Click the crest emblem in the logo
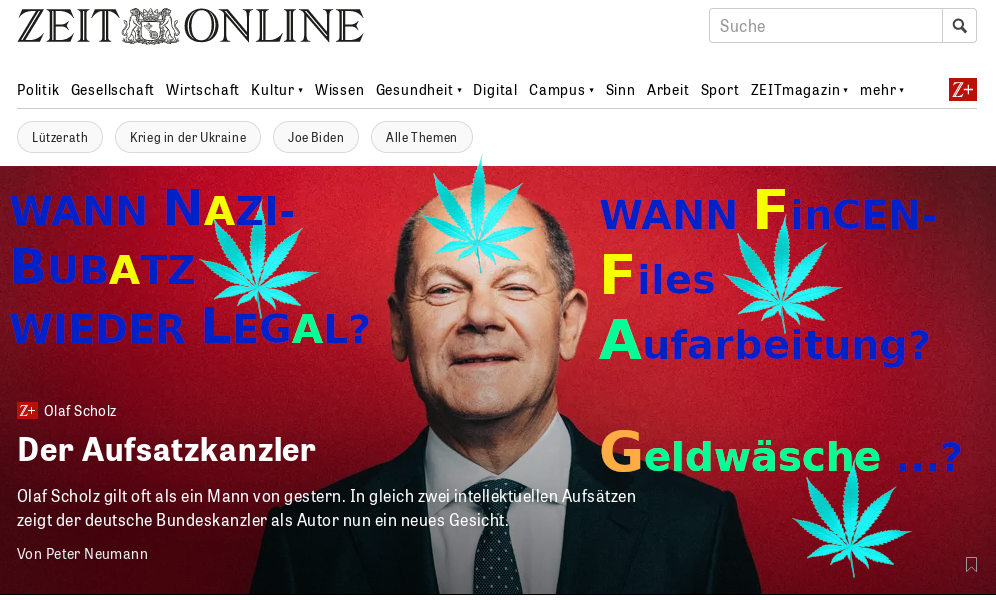The height and width of the screenshot is (600, 996). [x=151, y=26]
